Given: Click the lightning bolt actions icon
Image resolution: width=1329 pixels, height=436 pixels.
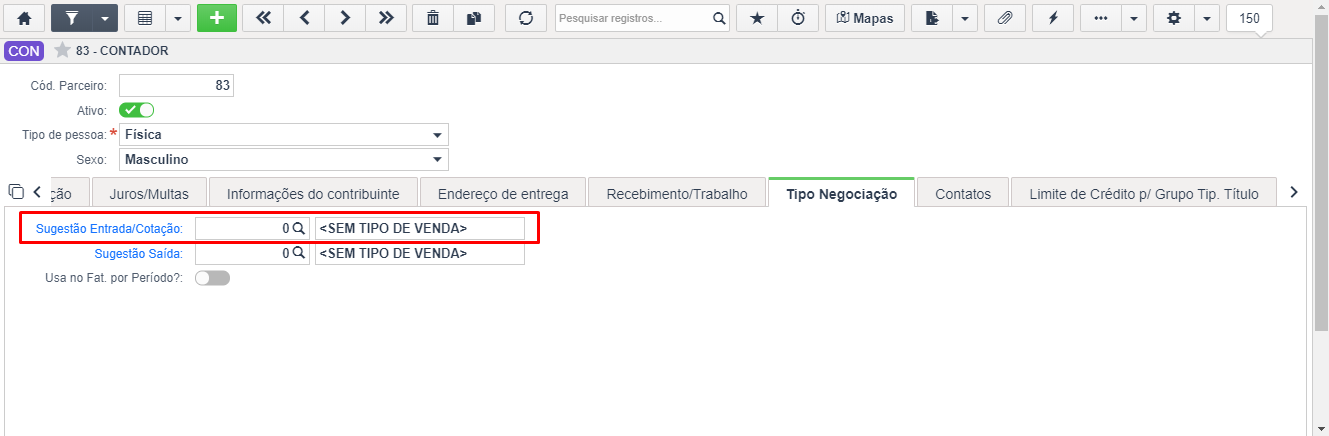Looking at the screenshot, I should click(x=1053, y=18).
